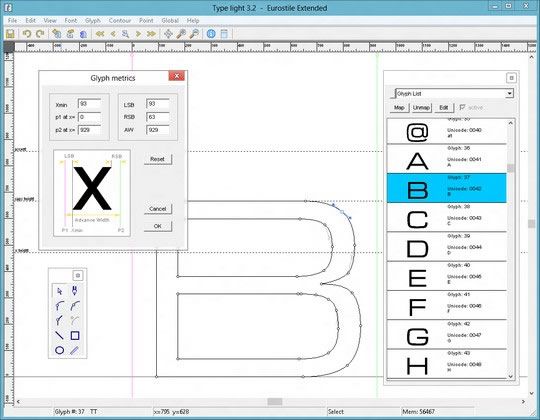Pick the ellipse shape tool
The image size is (540, 420).
coord(60,350)
